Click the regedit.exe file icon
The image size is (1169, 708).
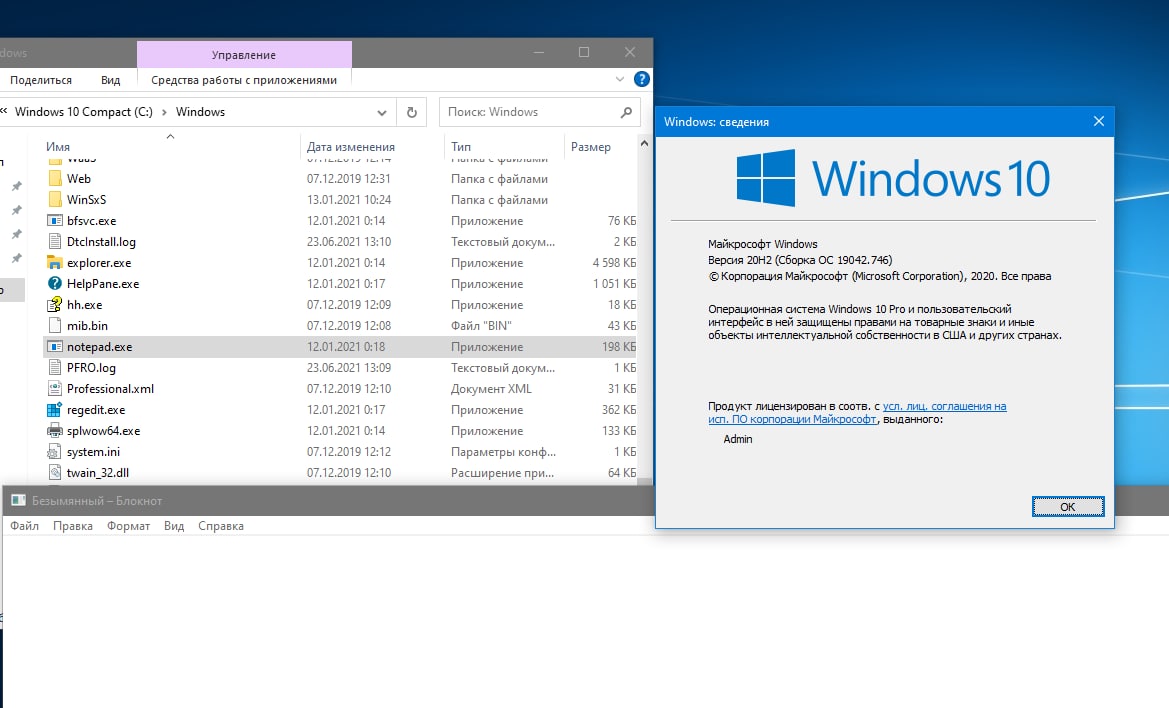[54, 409]
